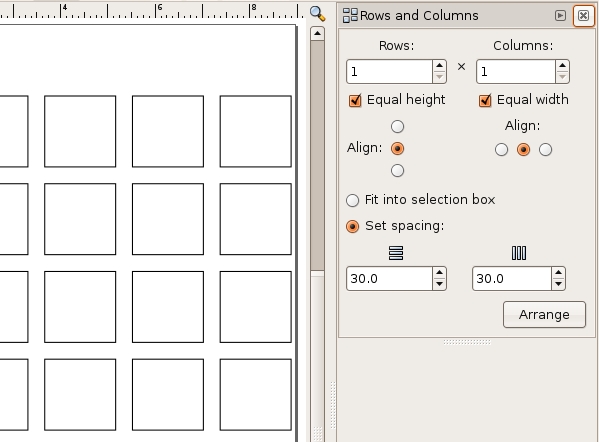Click the column spacing 30.0 field
This screenshot has width=599, height=442.
512,278
